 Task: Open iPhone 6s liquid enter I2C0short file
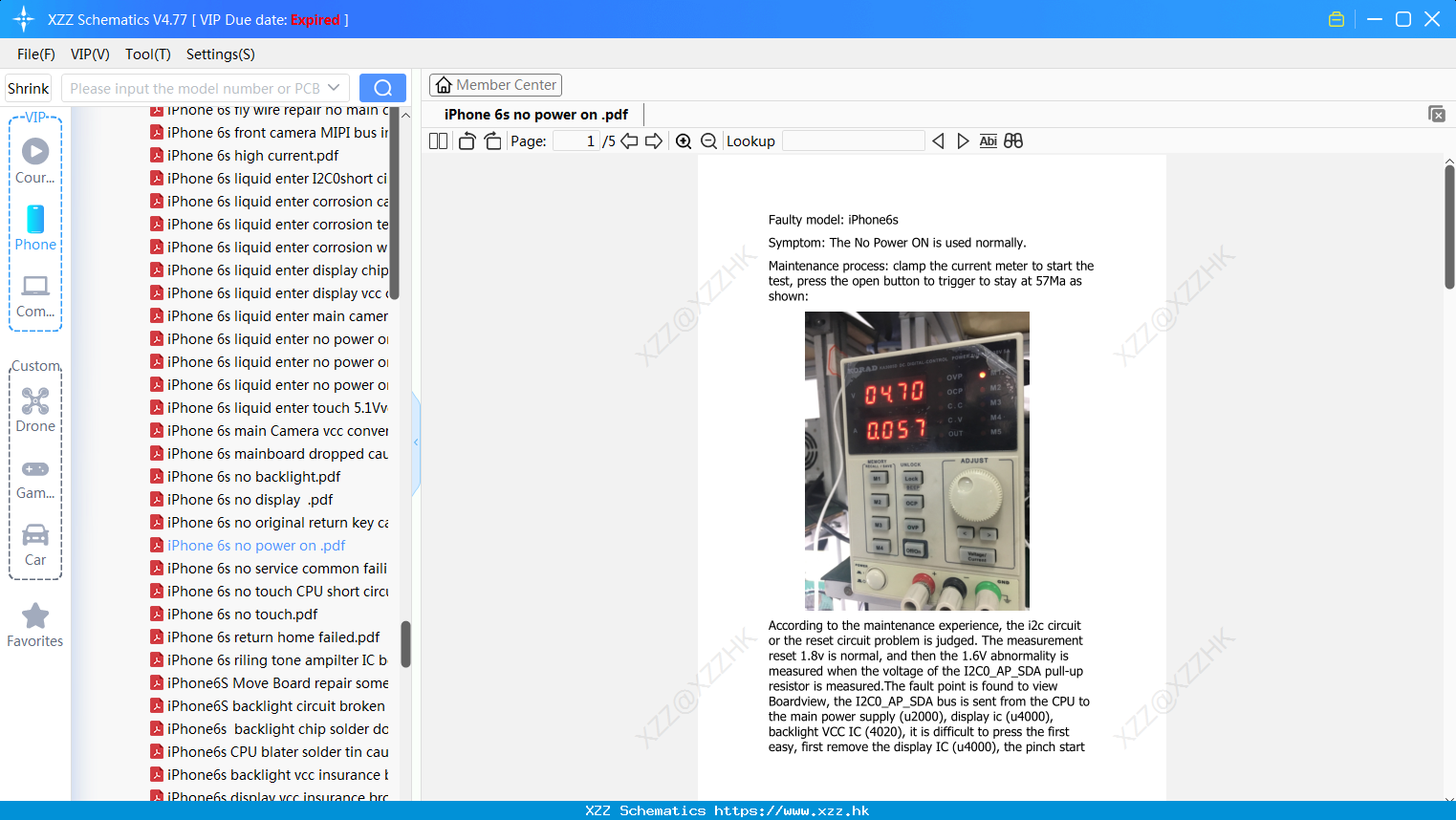(x=270, y=179)
